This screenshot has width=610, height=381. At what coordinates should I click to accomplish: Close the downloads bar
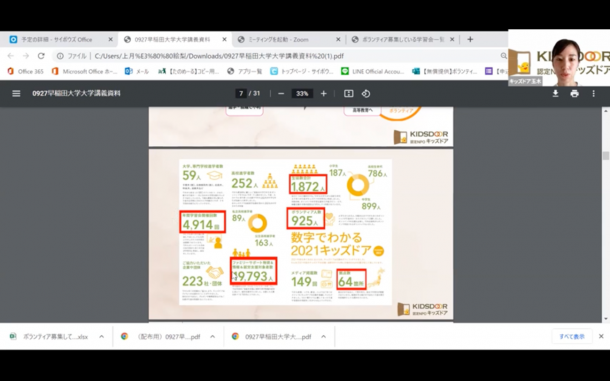coord(601,336)
